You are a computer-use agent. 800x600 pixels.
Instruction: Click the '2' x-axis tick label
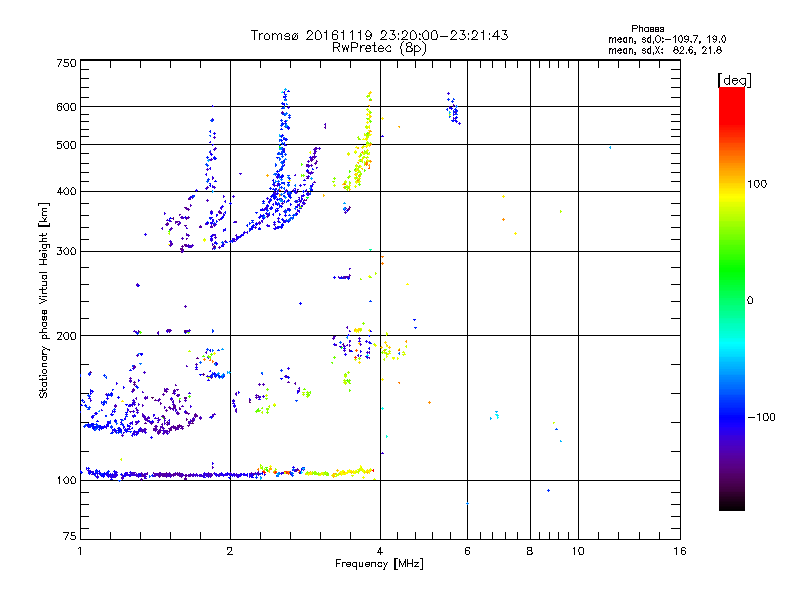pos(230,551)
